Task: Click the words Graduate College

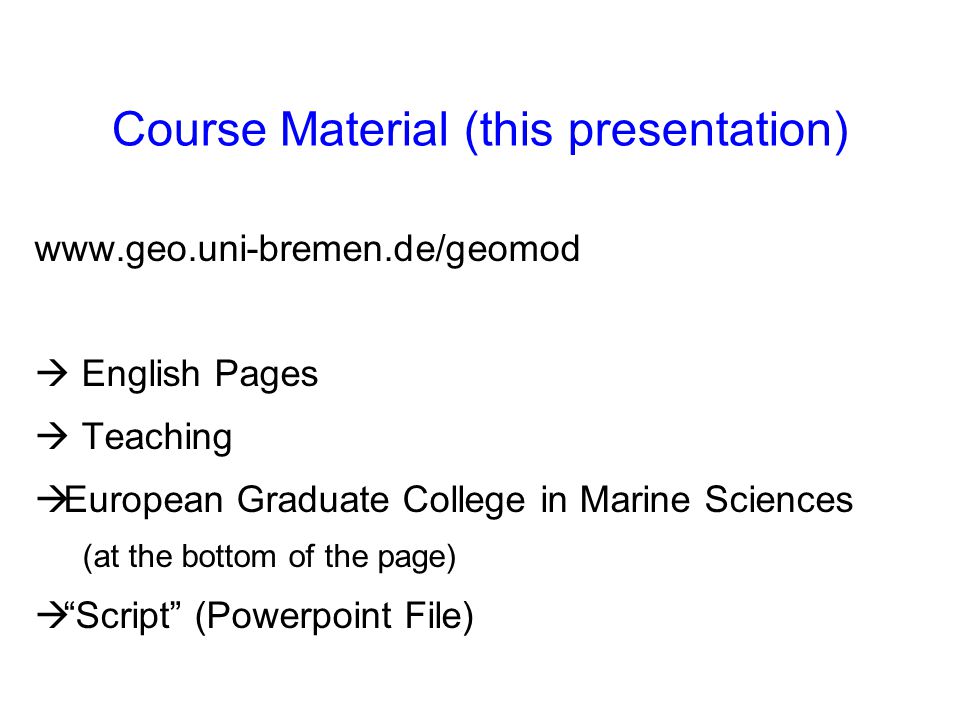Action: (x=381, y=500)
